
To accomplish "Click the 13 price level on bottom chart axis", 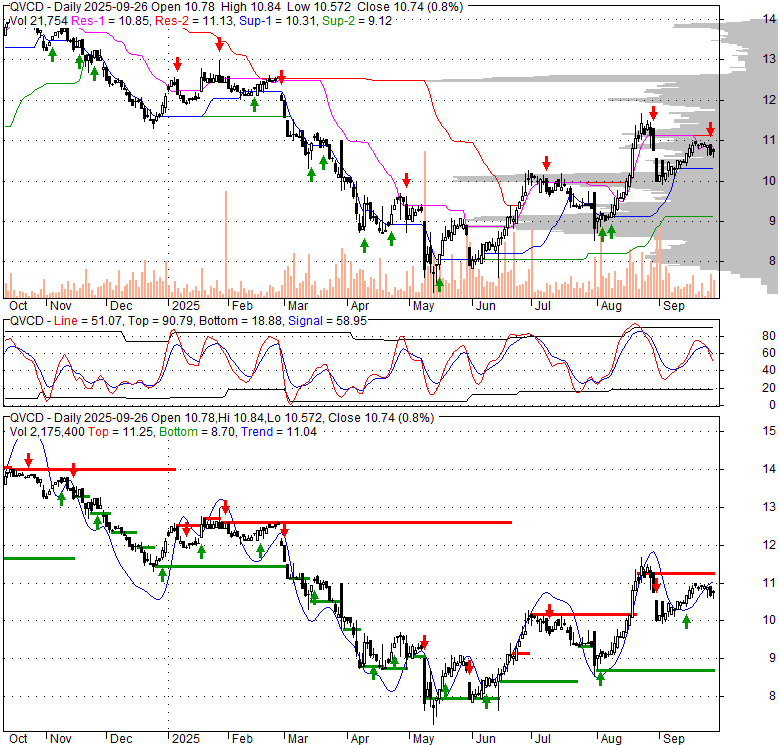I will pyautogui.click(x=769, y=507).
